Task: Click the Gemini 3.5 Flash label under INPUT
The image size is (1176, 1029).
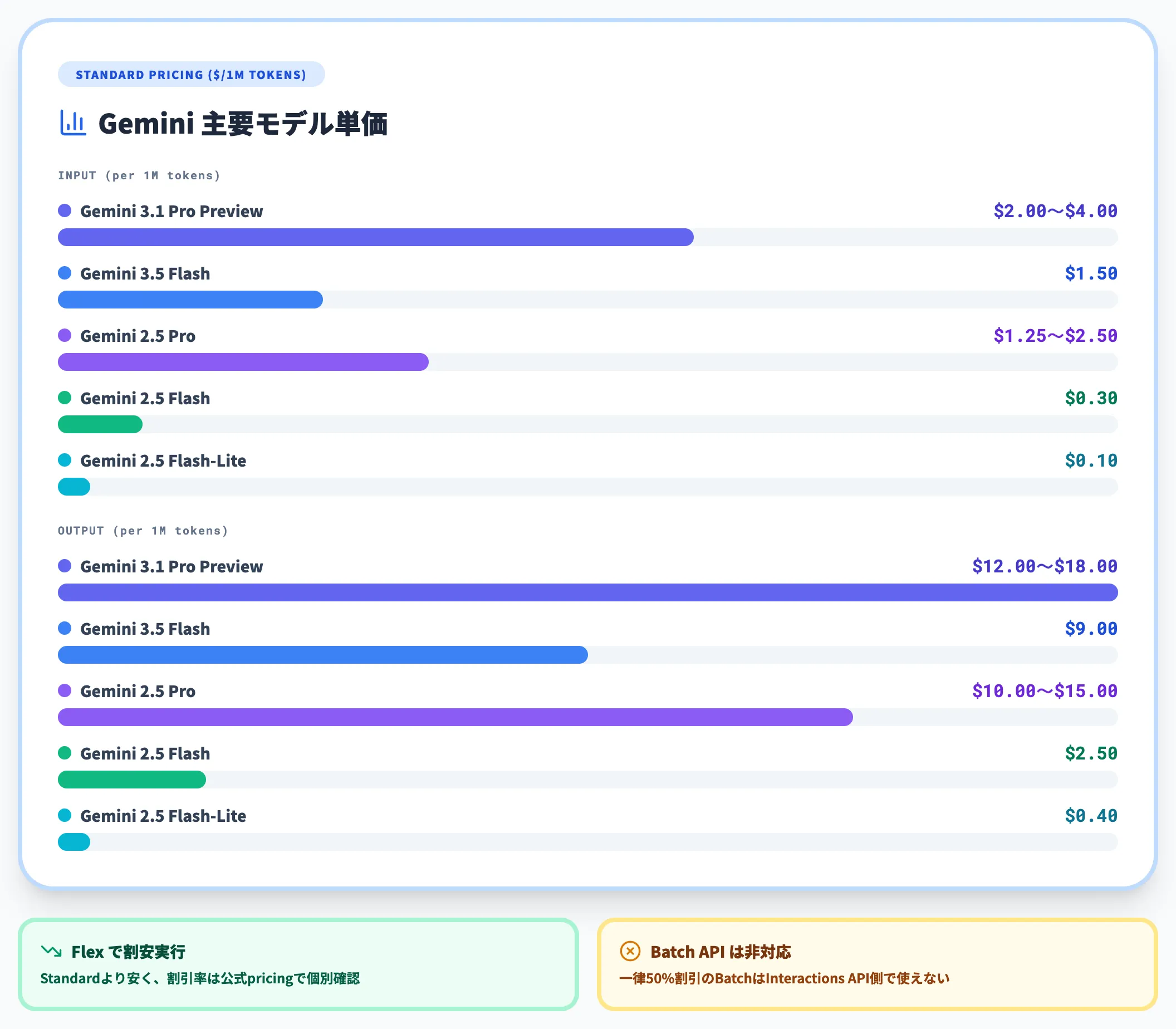Action: pos(145,274)
